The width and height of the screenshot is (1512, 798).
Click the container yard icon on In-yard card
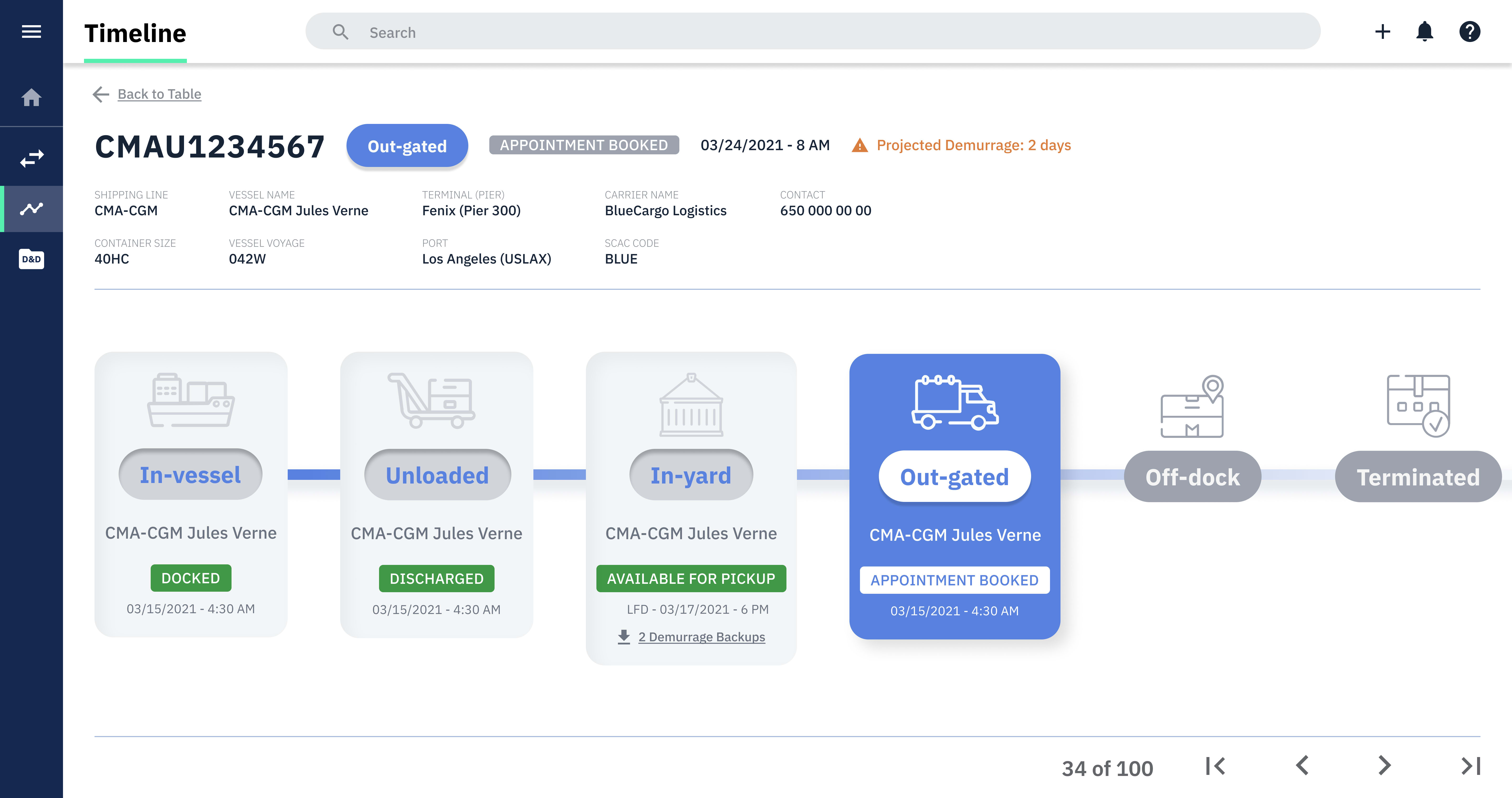click(691, 405)
